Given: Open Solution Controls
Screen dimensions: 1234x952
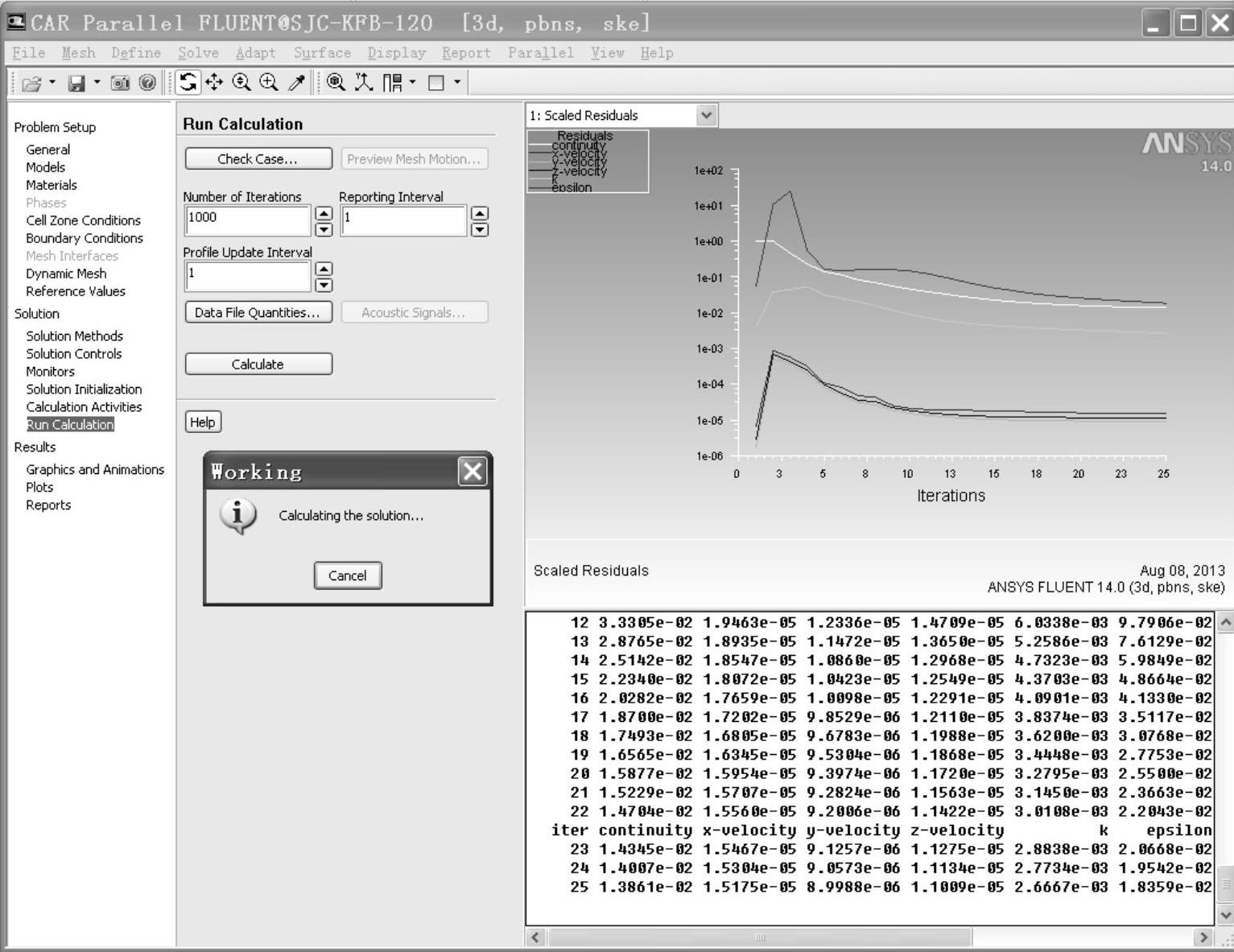Looking at the screenshot, I should tap(74, 354).
